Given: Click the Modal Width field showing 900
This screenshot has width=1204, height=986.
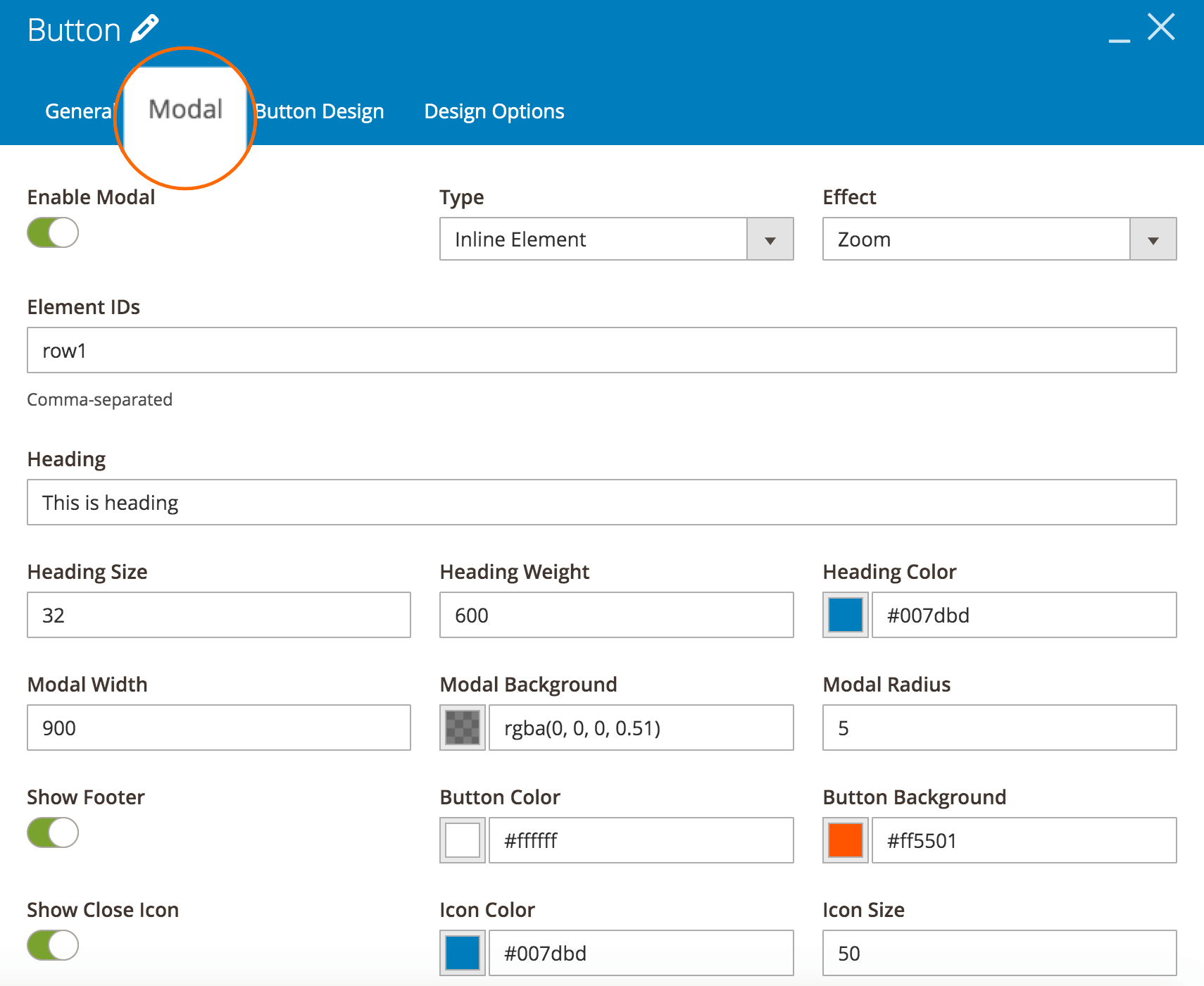Looking at the screenshot, I should pyautogui.click(x=218, y=728).
